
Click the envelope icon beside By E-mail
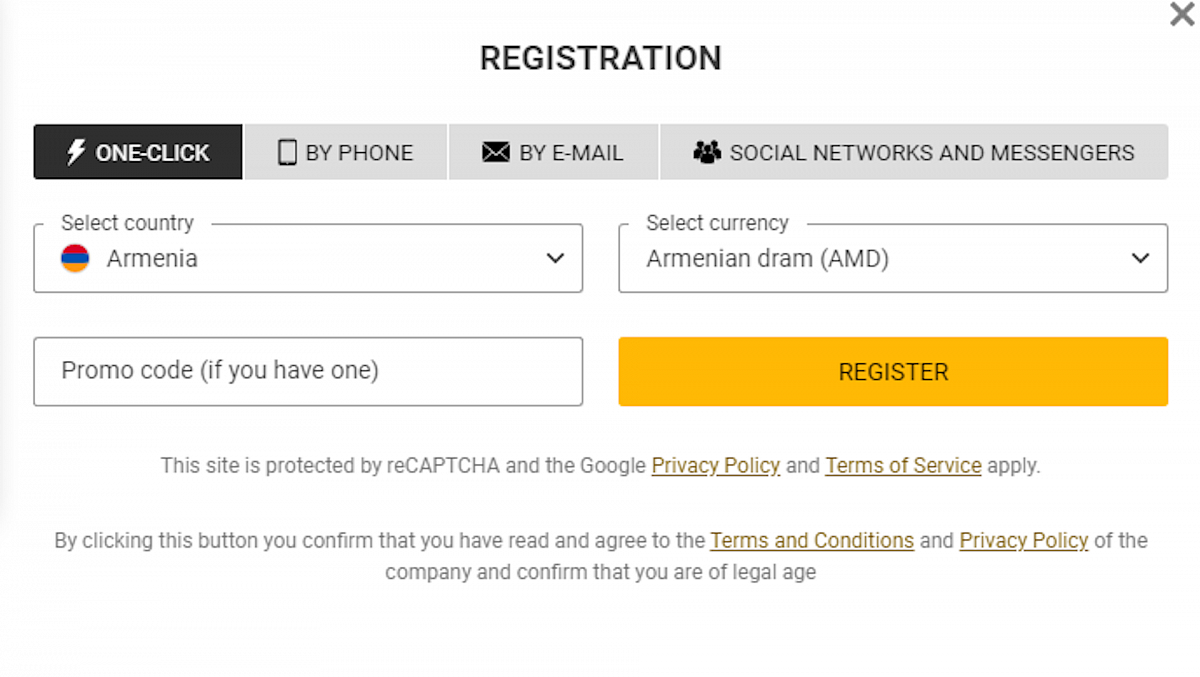[495, 152]
